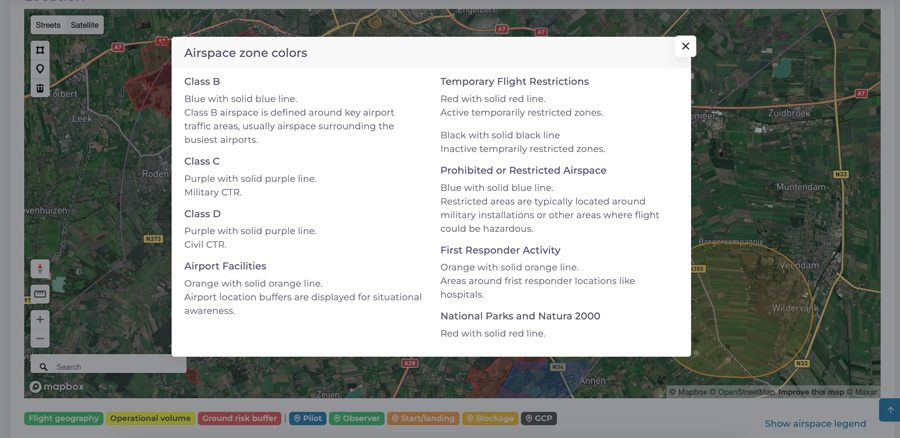Select the Start/landing marker tag
900x438 pixels.
pos(423,418)
